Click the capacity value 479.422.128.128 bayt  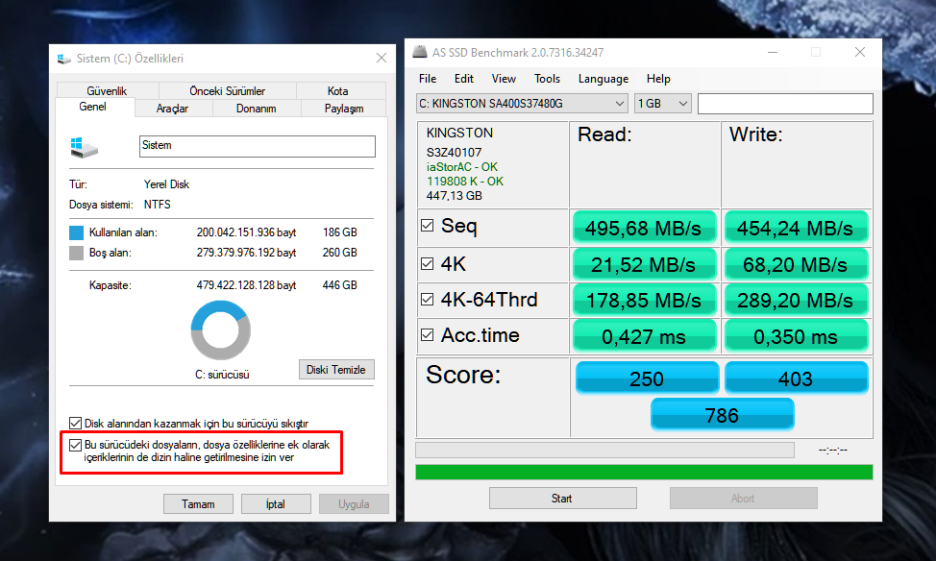click(x=247, y=285)
